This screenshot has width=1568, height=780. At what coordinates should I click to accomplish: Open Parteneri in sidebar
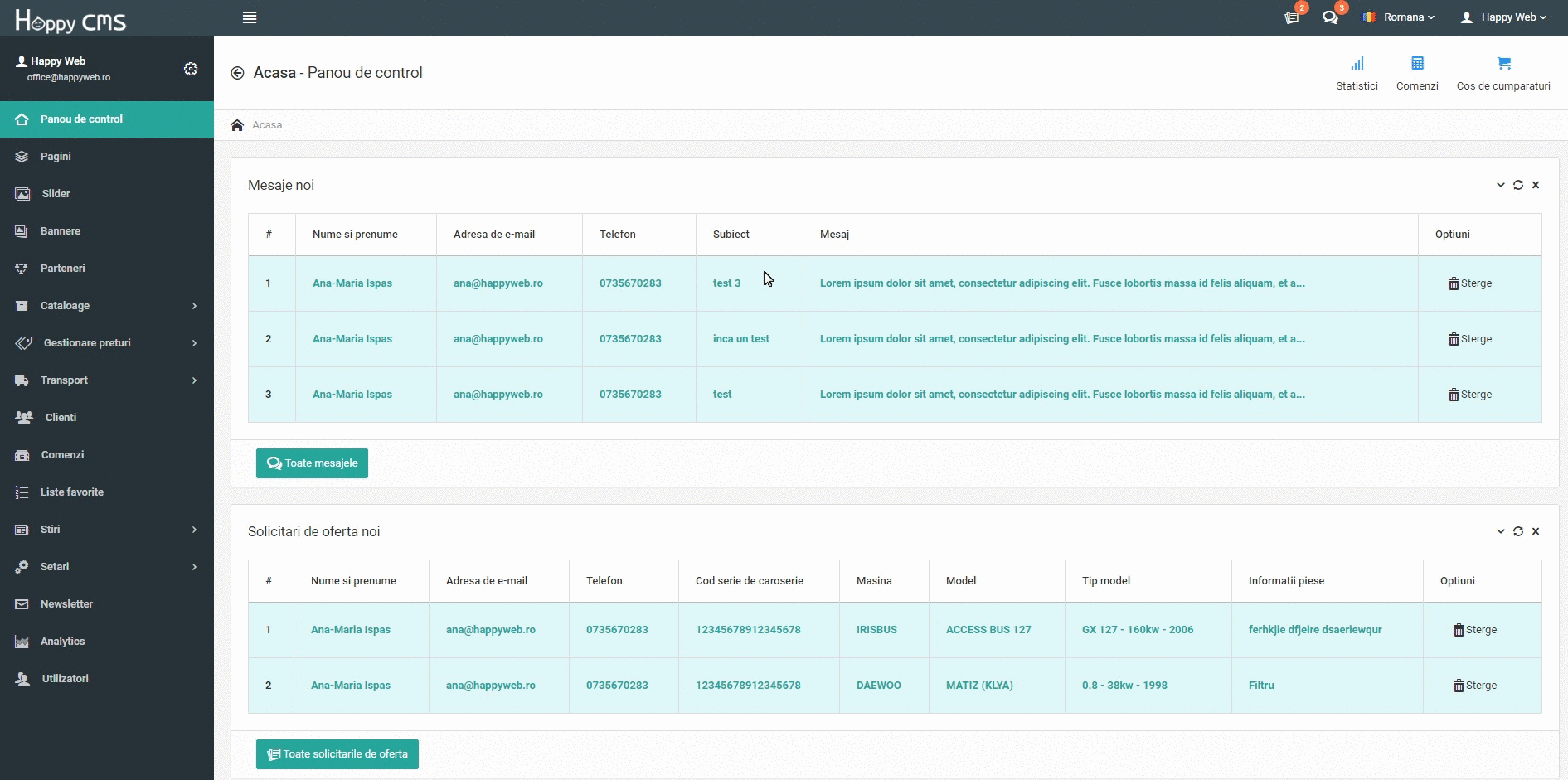coord(107,269)
